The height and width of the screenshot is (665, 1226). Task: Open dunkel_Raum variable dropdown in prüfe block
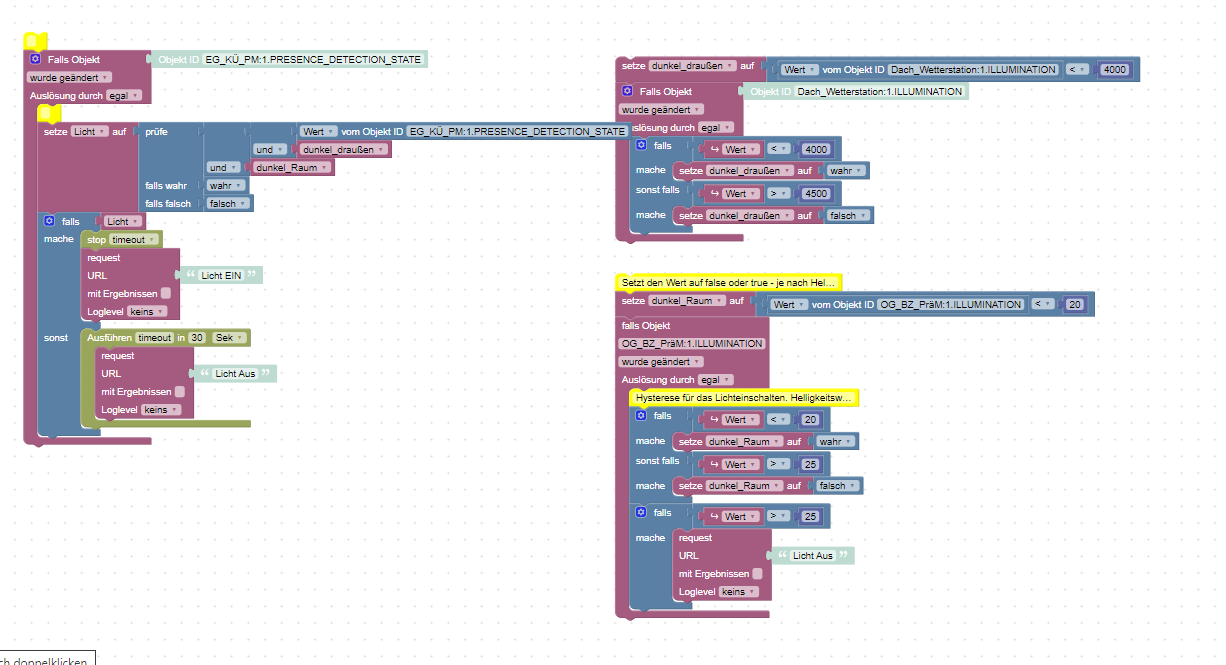293,168
